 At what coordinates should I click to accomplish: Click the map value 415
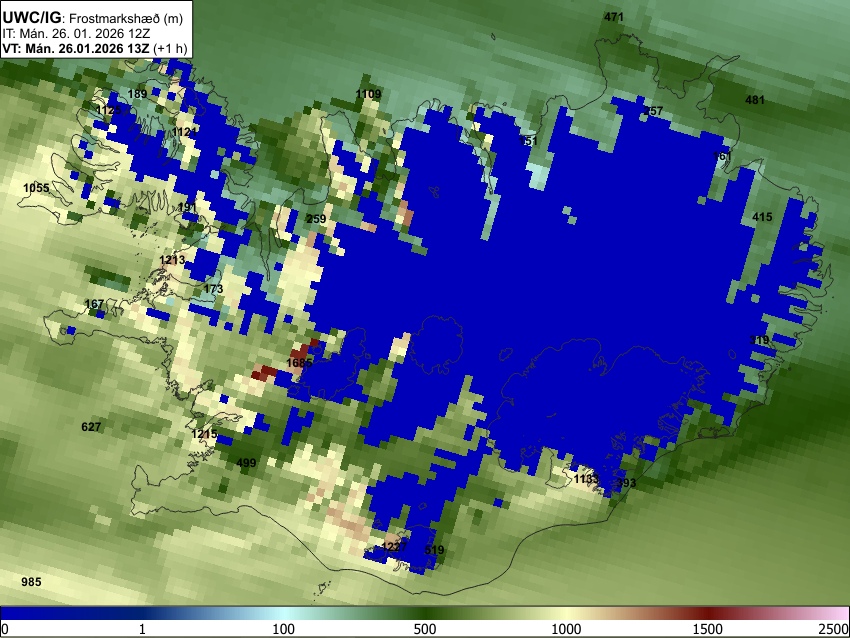tap(762, 217)
